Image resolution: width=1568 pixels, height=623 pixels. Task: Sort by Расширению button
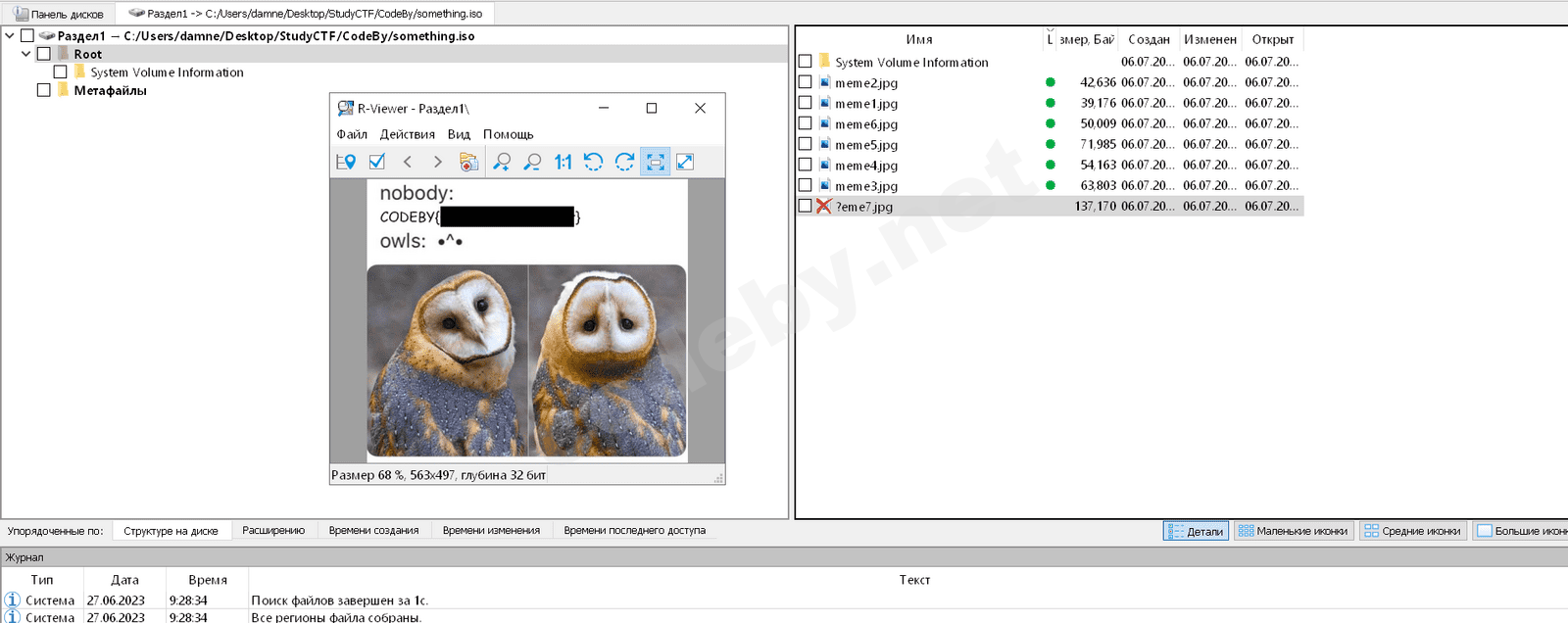(x=273, y=530)
